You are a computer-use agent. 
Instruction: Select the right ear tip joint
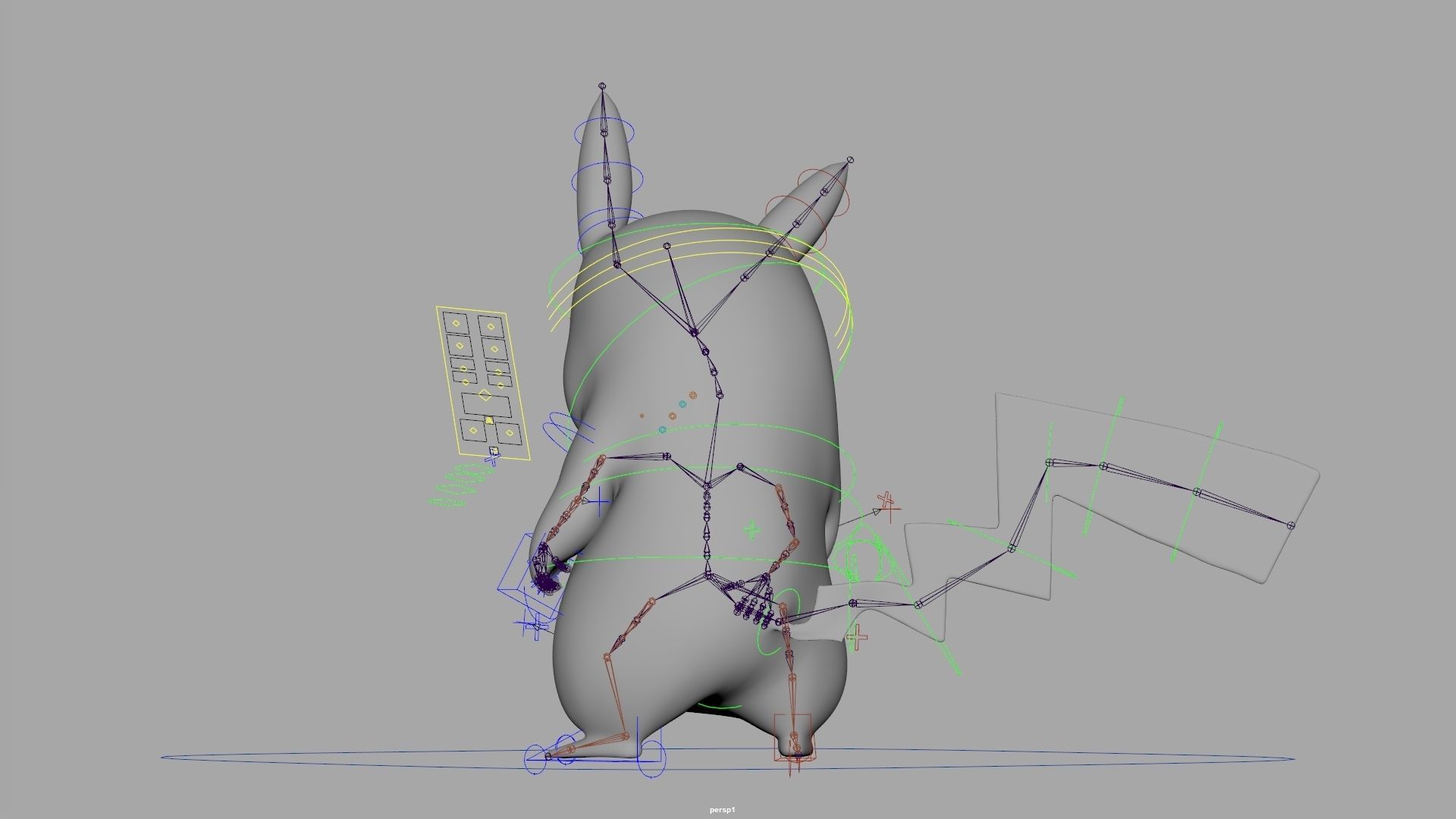coord(850,161)
